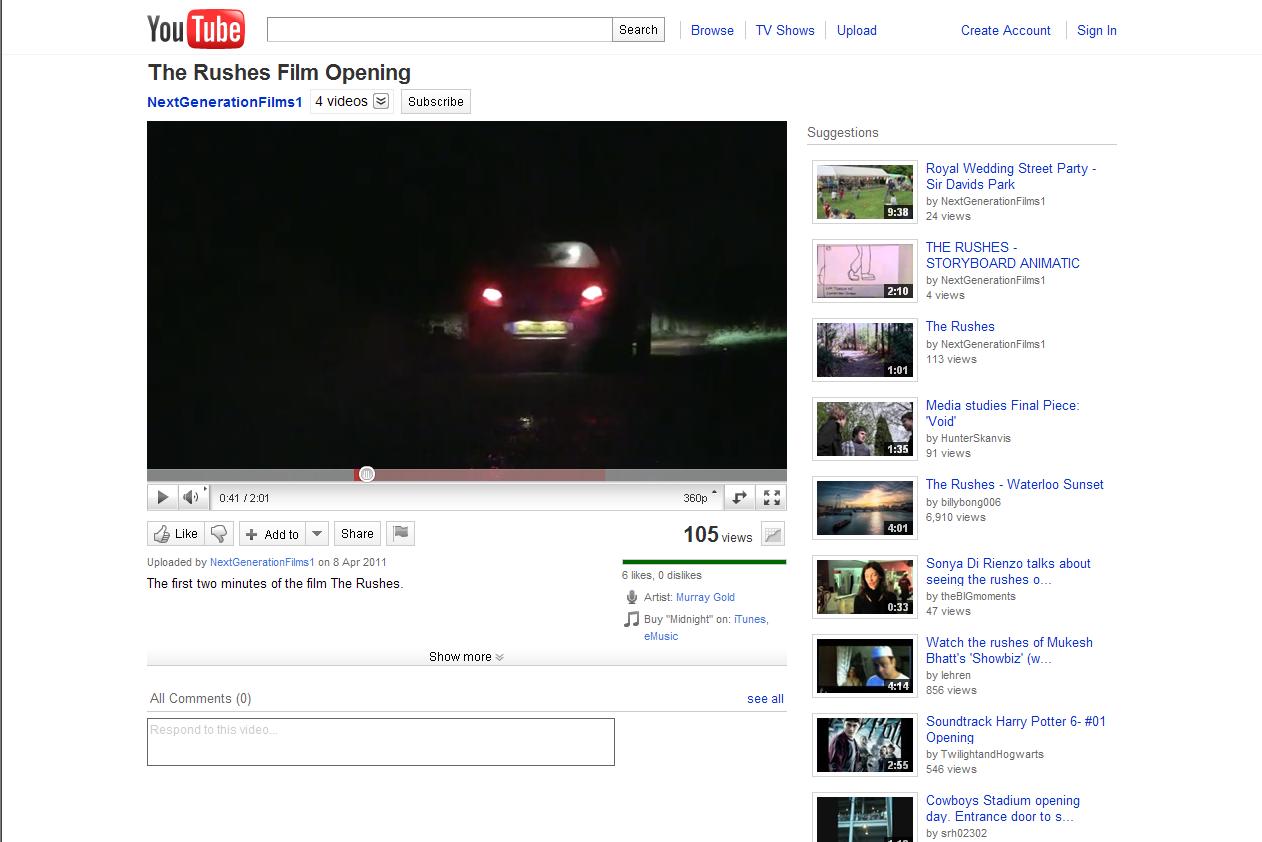1262x842 pixels.
Task: Flag this video as inappropriate
Action: pos(401,534)
